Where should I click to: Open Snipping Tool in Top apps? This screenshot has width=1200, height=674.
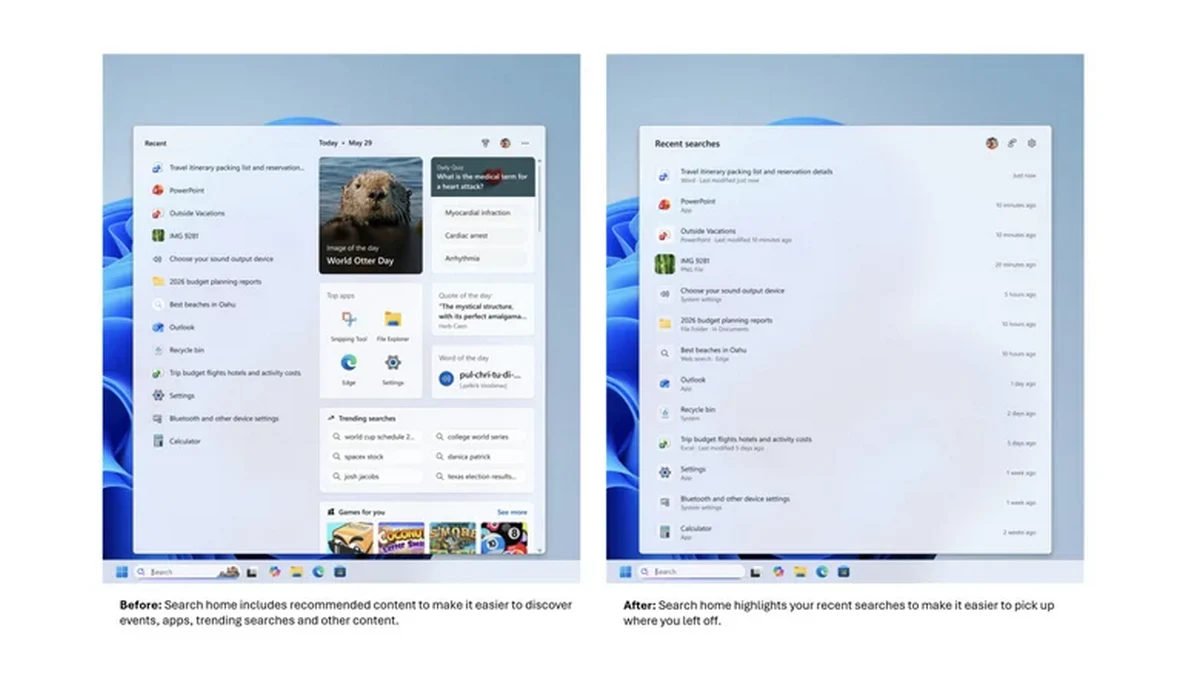click(348, 324)
